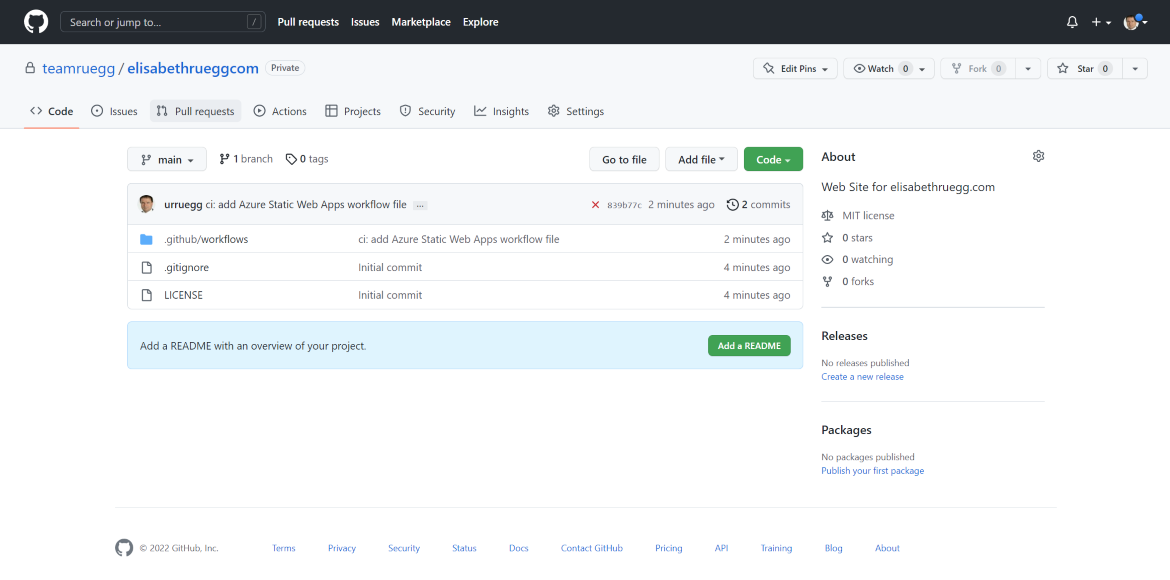Switch to the Code tab
The width and height of the screenshot is (1170, 580).
click(51, 111)
